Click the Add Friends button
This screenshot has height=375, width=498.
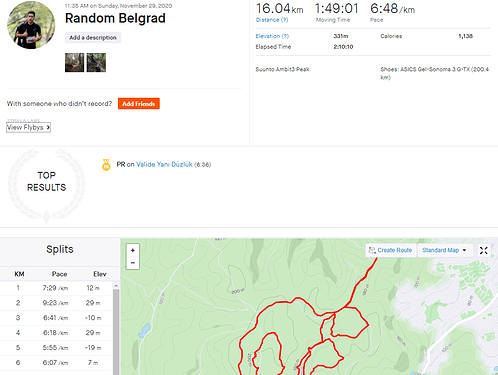pyautogui.click(x=139, y=104)
